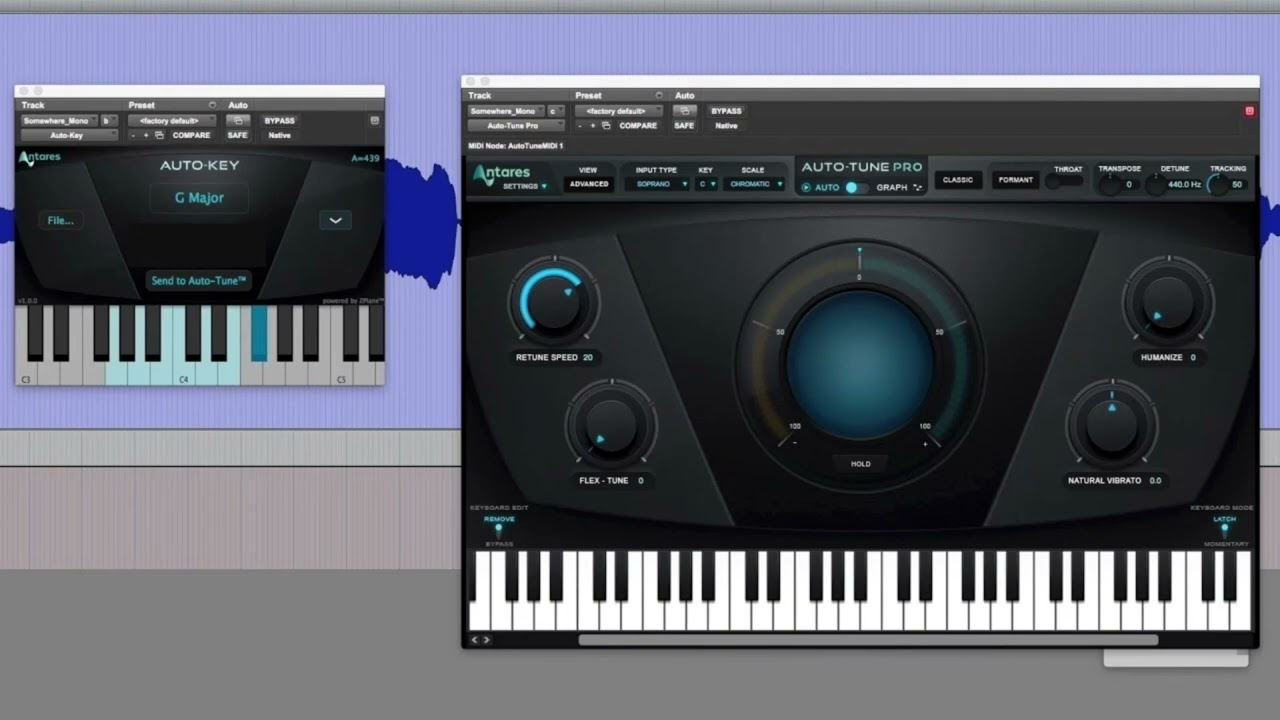Click the central pitch correction display
Viewport: 1280px width, 720px height.
[x=860, y=365]
